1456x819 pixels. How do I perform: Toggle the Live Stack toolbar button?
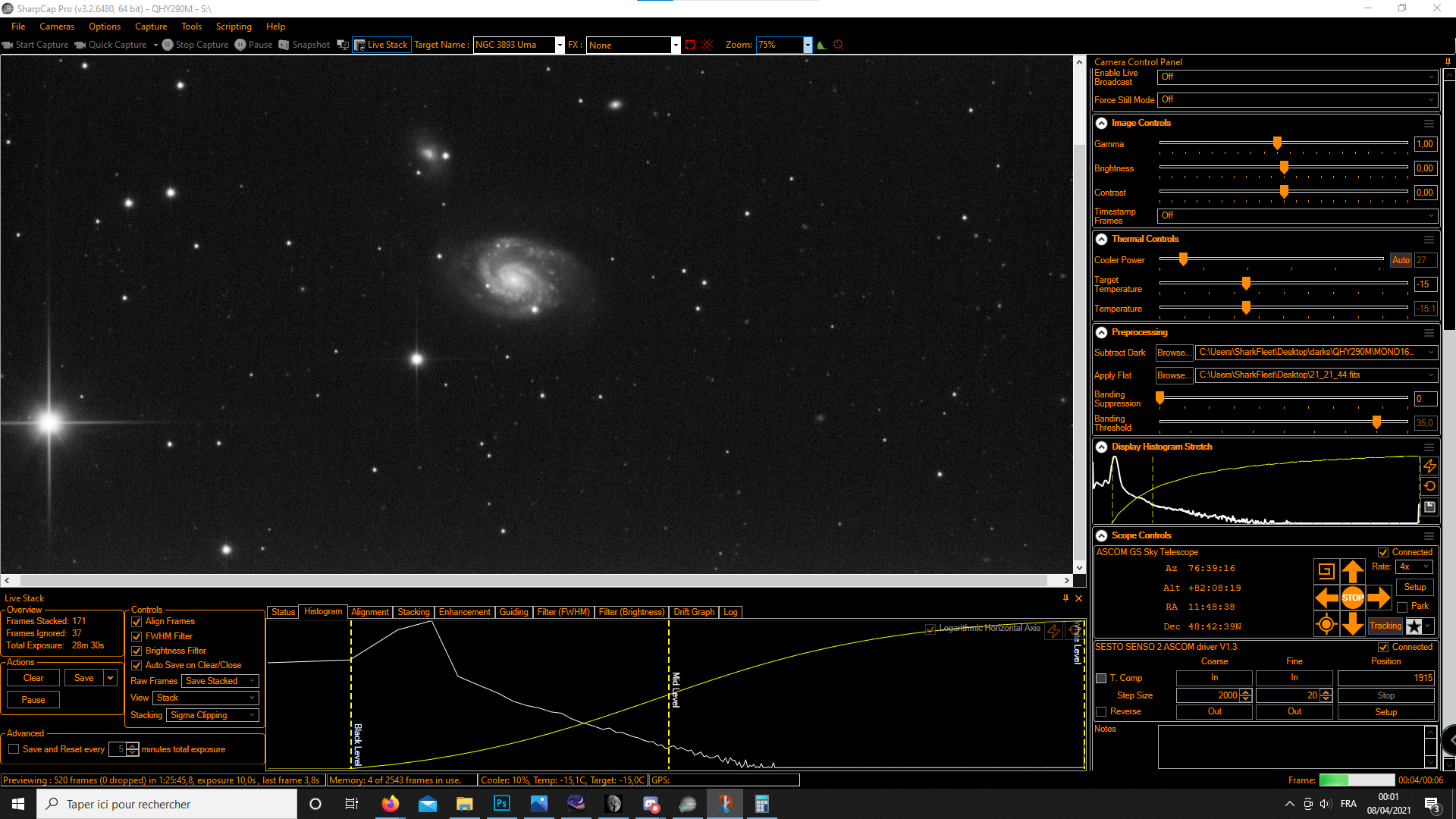381,45
